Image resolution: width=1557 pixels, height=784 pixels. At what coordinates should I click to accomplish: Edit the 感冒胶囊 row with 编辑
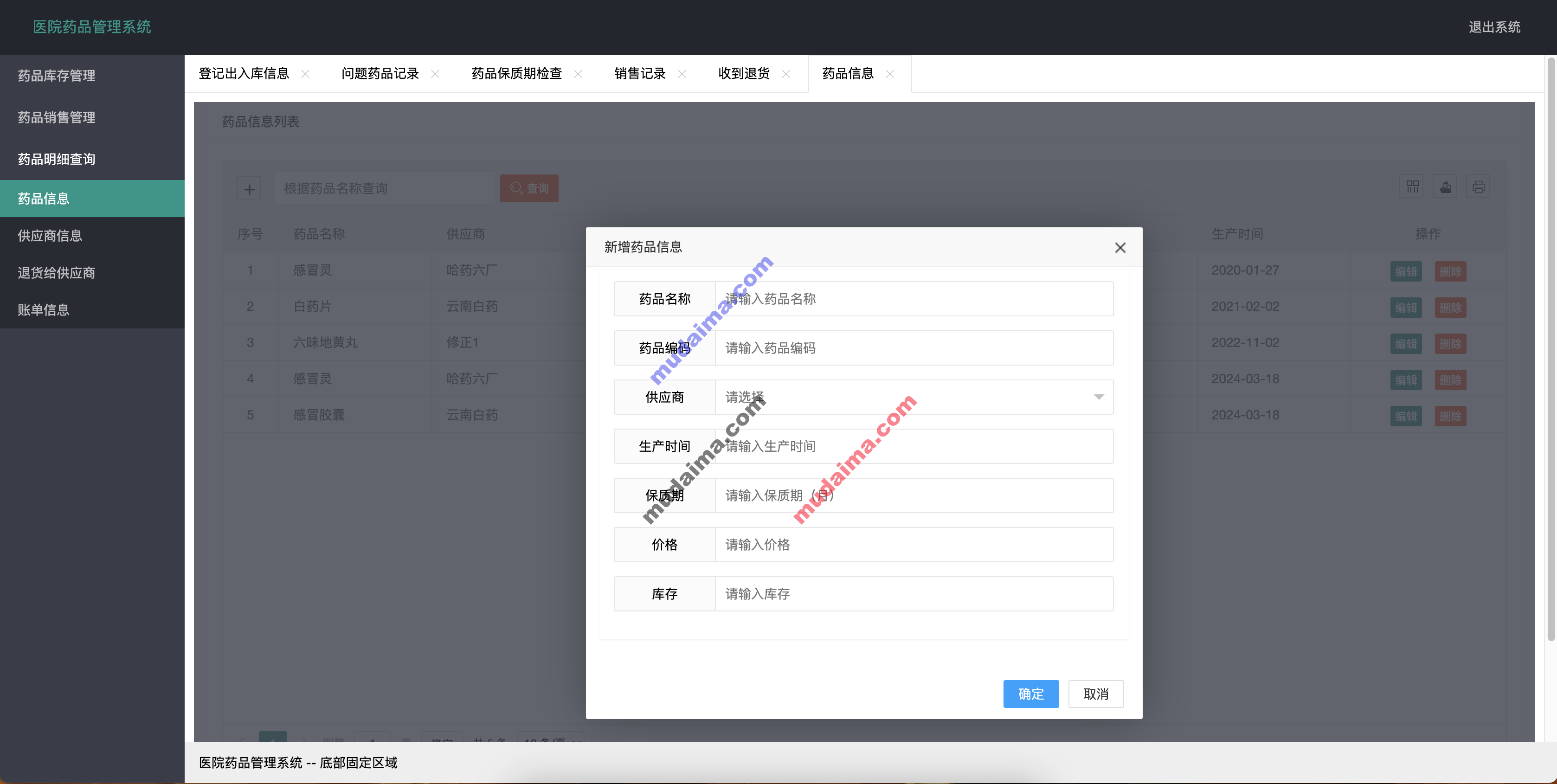1406,417
